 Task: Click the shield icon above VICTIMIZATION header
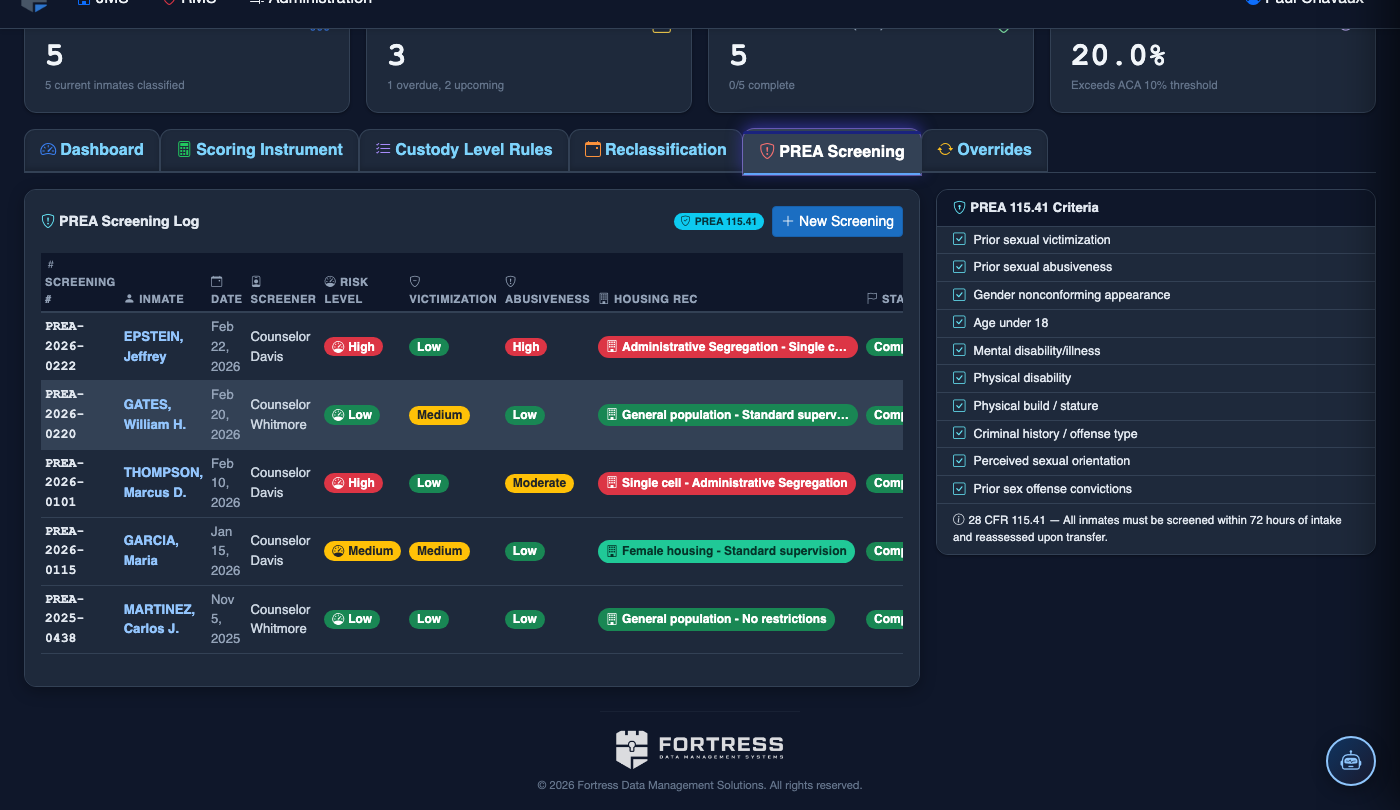(415, 282)
